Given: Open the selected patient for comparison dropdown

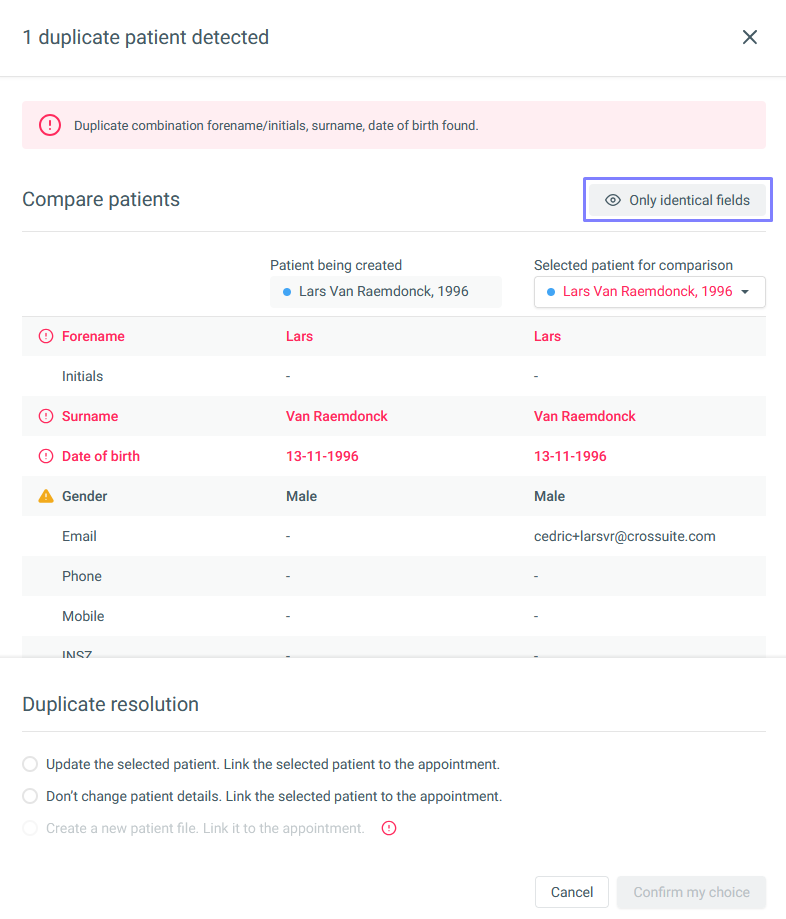Looking at the screenshot, I should [x=649, y=292].
